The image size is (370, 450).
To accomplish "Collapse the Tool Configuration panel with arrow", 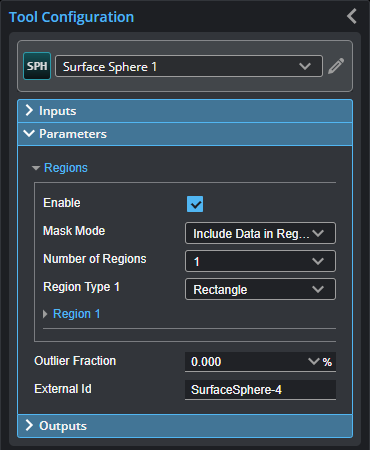I will [352, 16].
